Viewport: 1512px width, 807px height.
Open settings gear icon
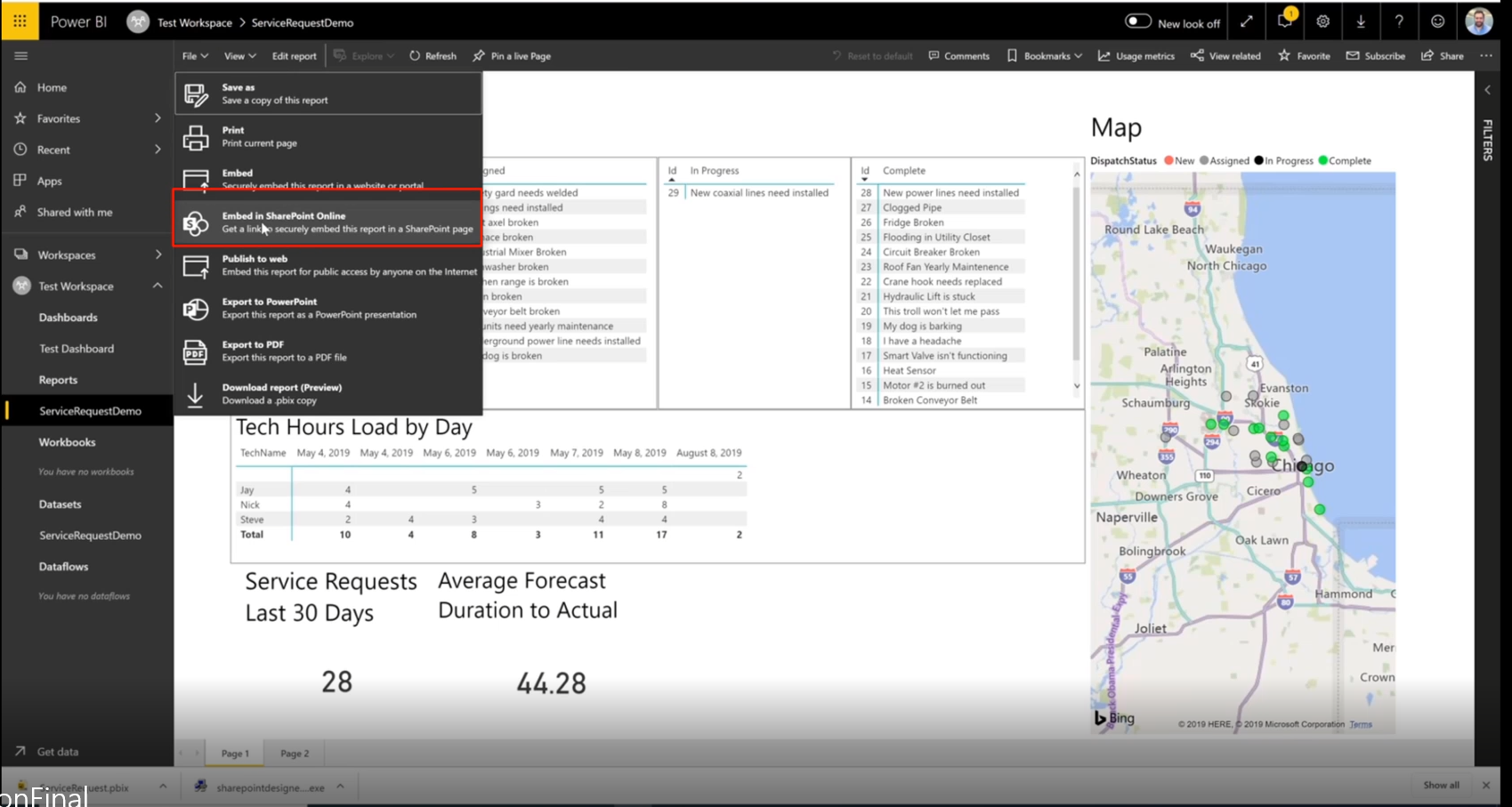point(1323,21)
